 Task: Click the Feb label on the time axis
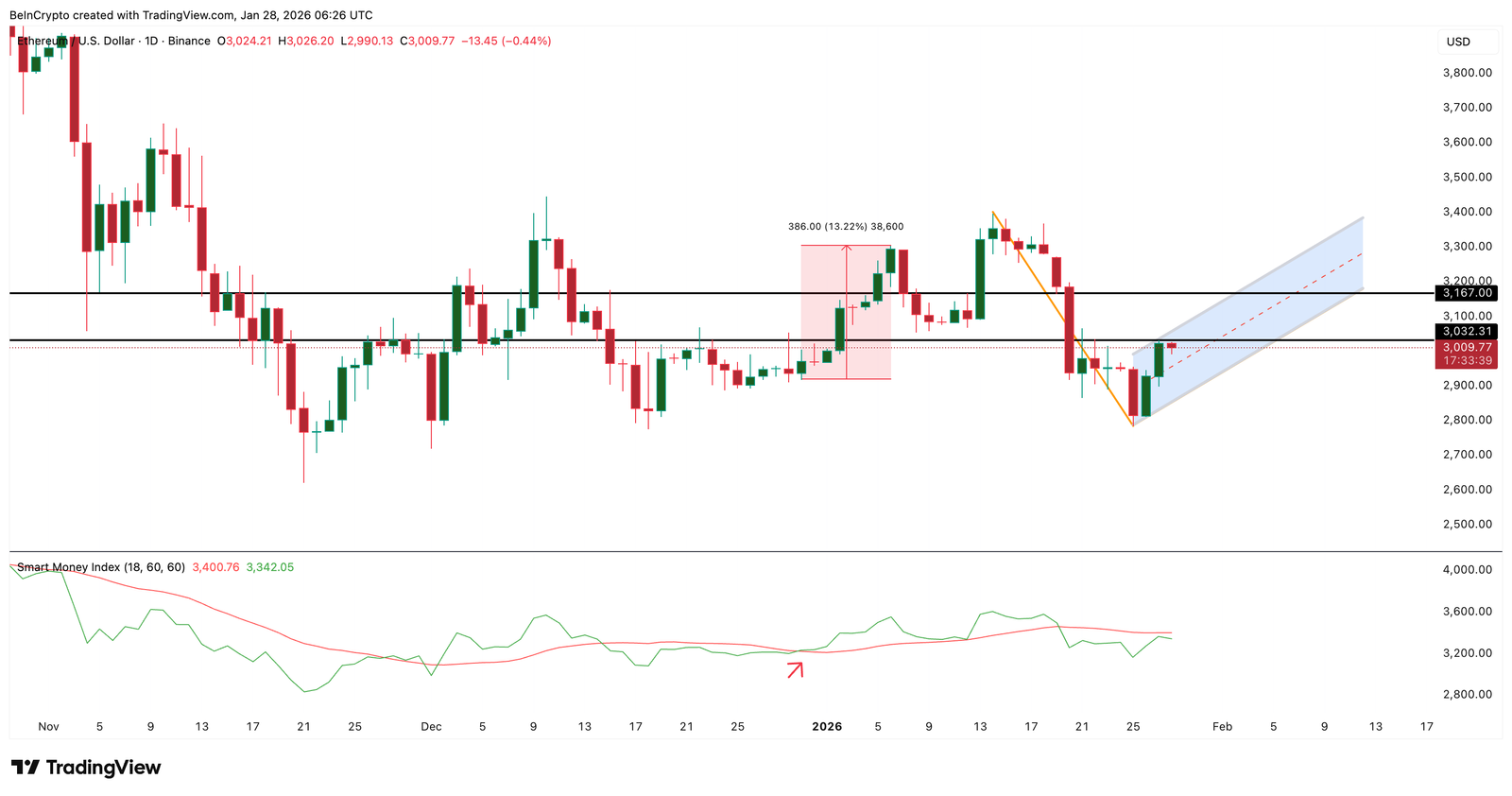click(x=1222, y=727)
